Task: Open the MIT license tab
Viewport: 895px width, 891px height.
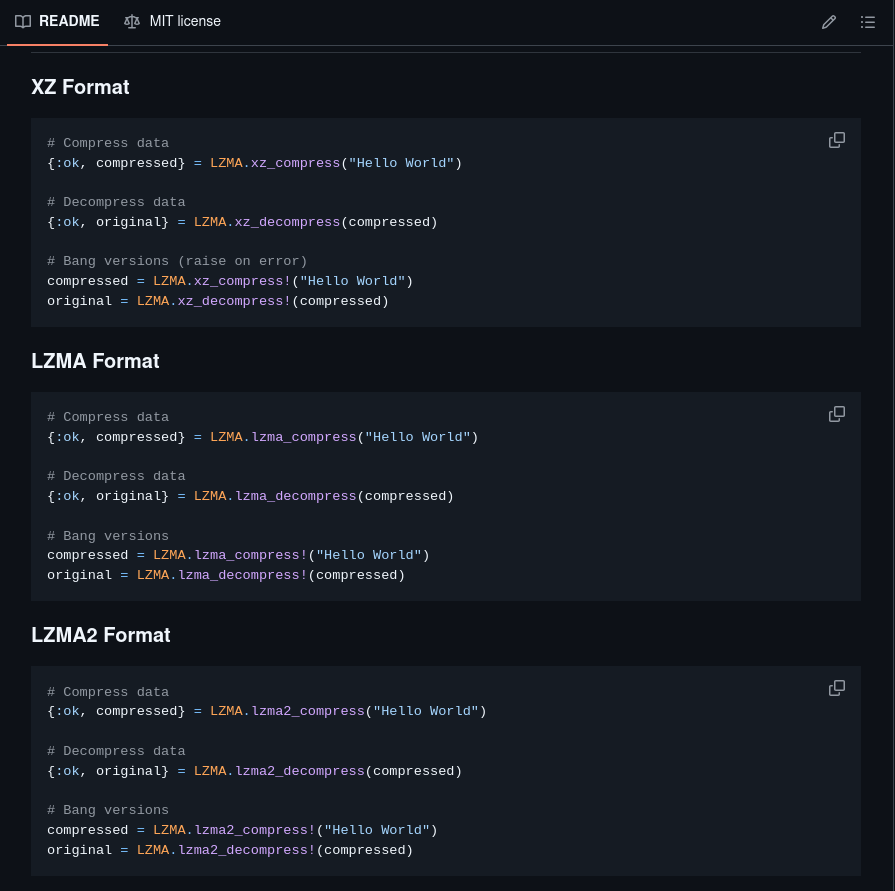Action: pos(185,21)
